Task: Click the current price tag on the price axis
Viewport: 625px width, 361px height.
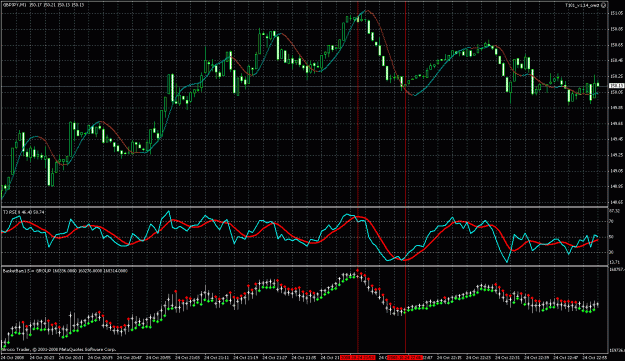Action: [x=616, y=86]
